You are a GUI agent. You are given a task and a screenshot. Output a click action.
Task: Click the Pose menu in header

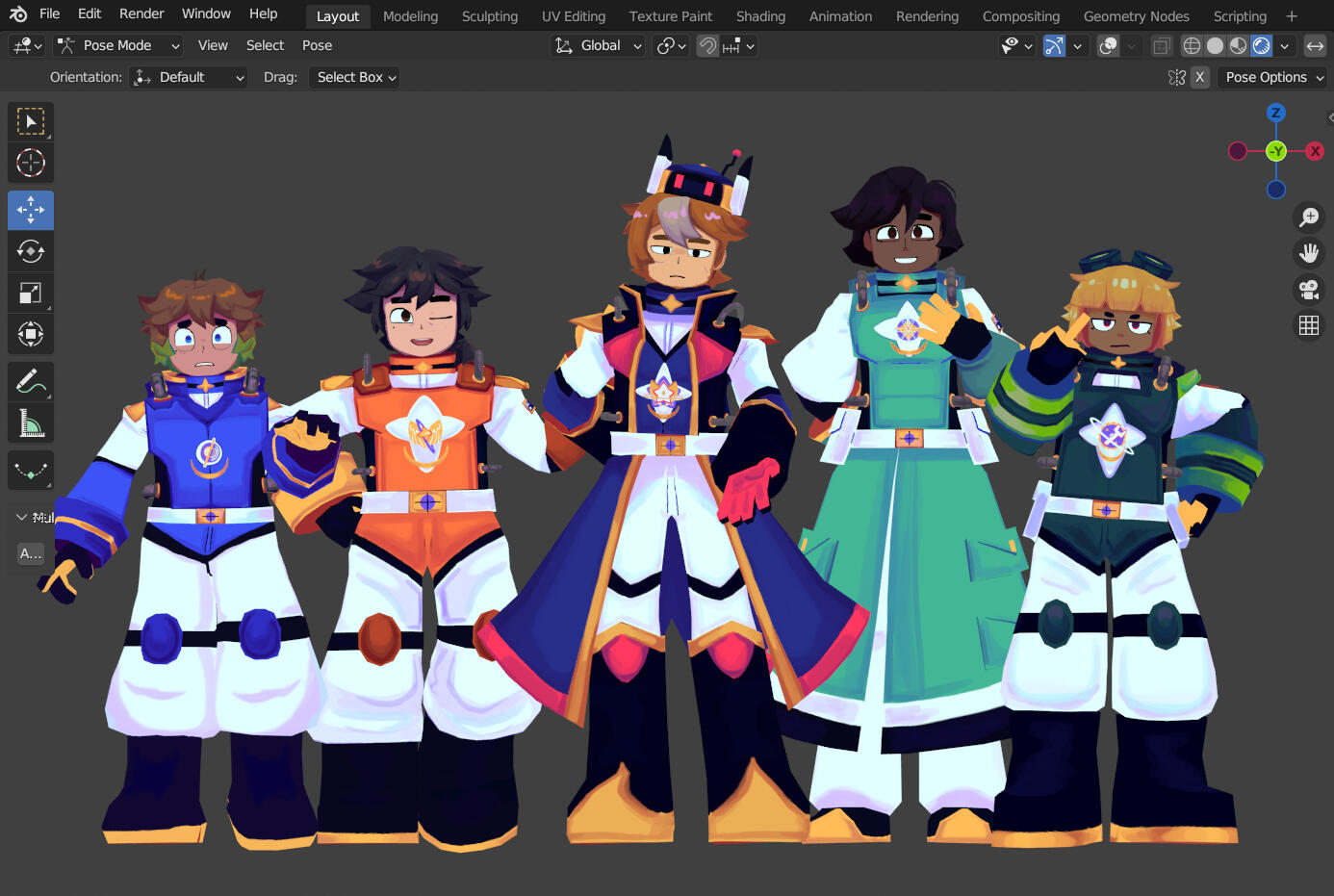click(317, 45)
